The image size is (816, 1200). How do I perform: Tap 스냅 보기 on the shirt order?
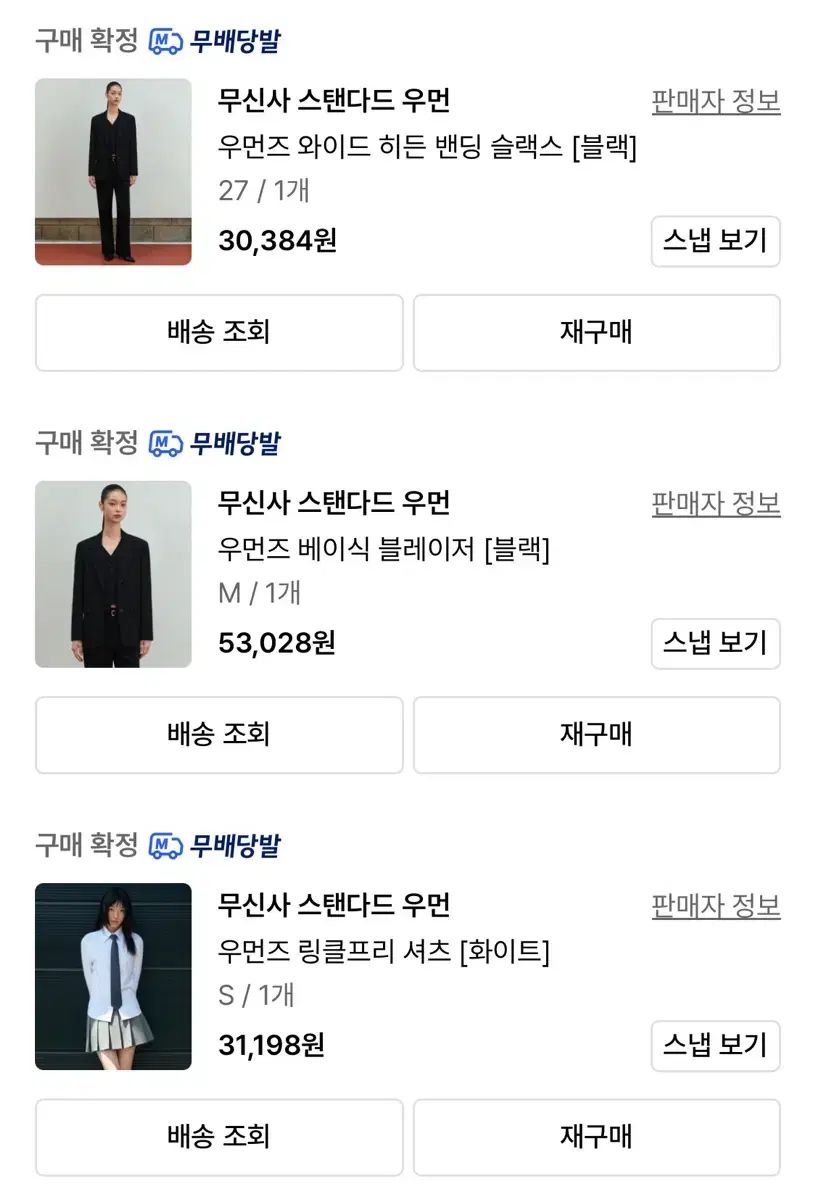coord(715,1045)
